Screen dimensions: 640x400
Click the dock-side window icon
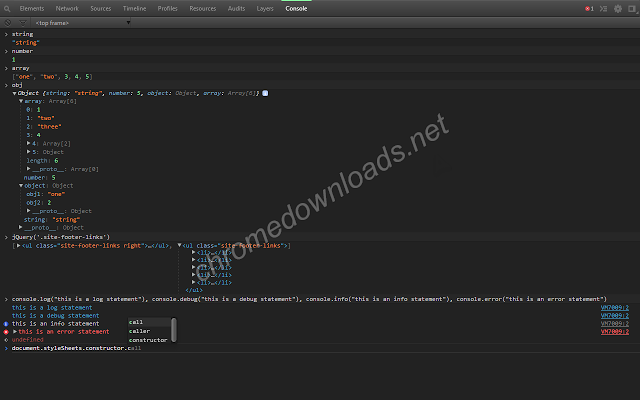point(632,9)
